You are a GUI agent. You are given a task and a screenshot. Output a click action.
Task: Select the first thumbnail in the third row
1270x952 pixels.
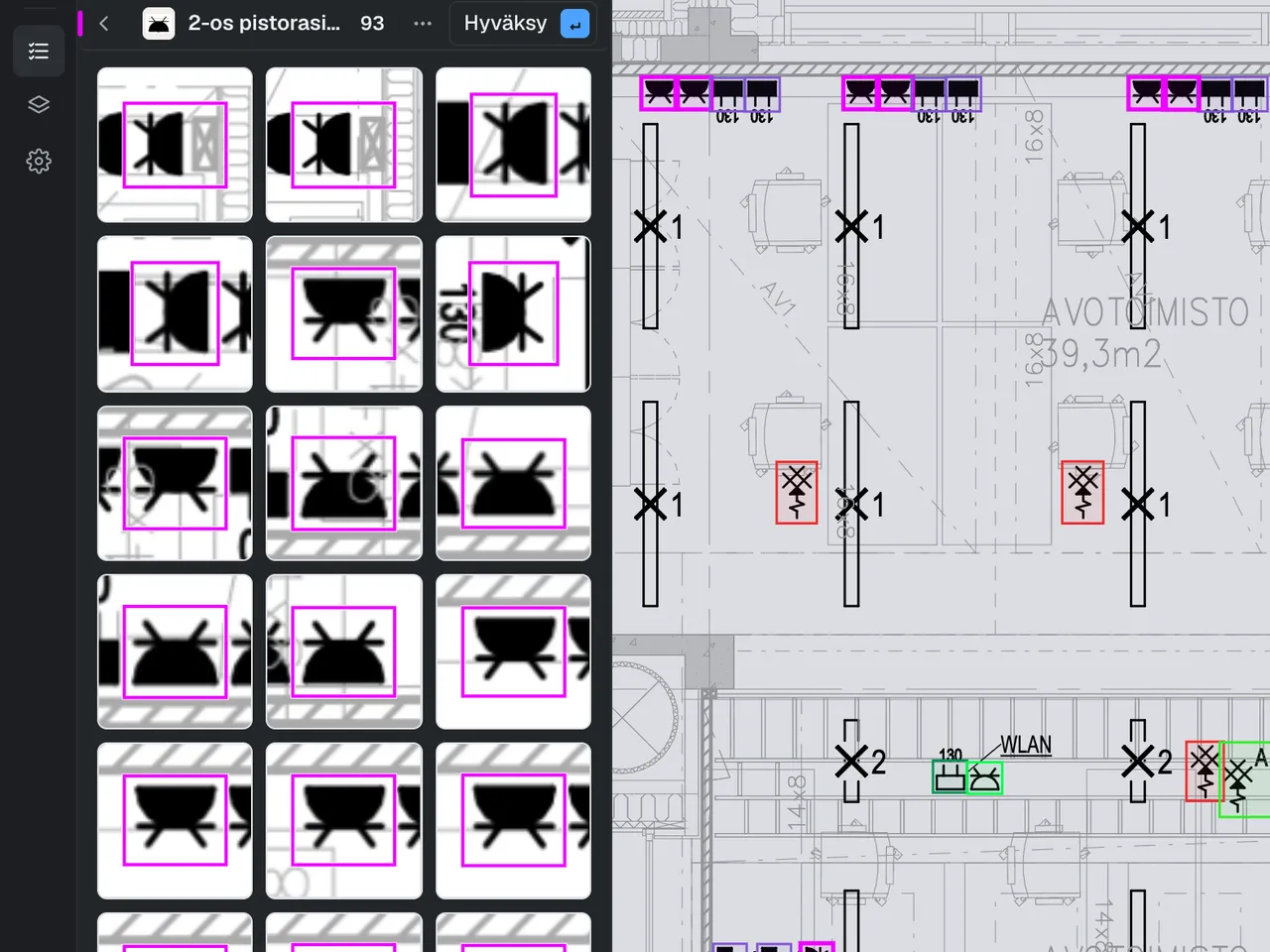click(x=175, y=483)
